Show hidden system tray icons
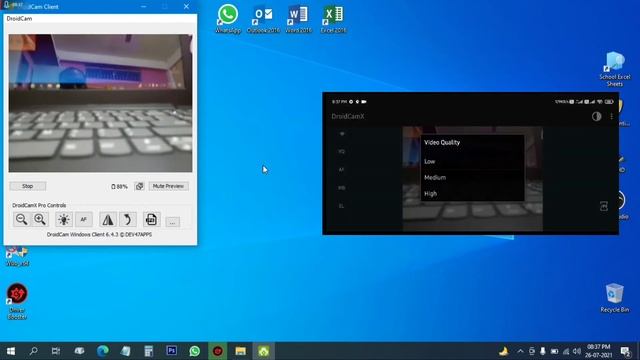The width and height of the screenshot is (640, 360). 520,351
